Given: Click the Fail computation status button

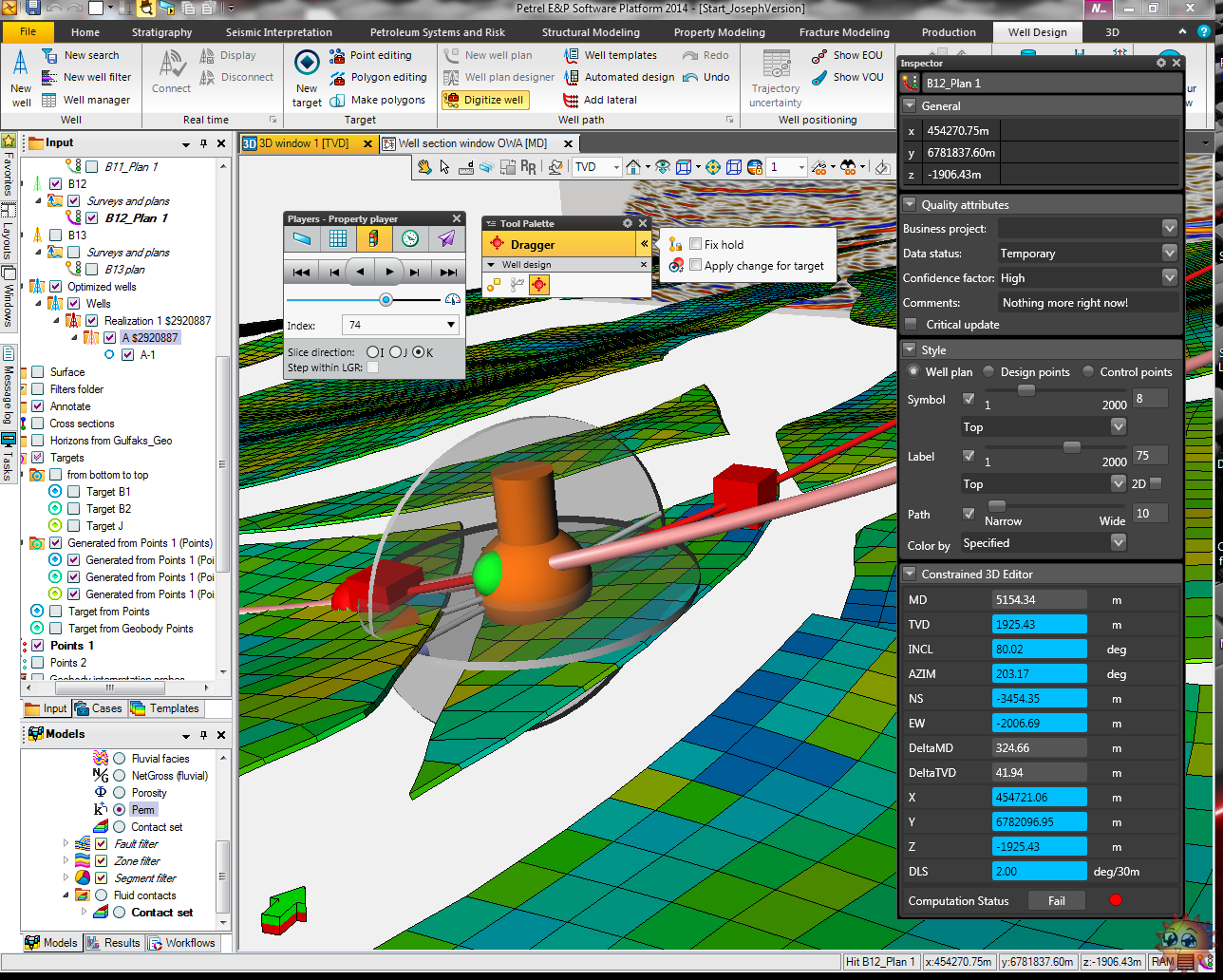Looking at the screenshot, I should pos(1056,901).
